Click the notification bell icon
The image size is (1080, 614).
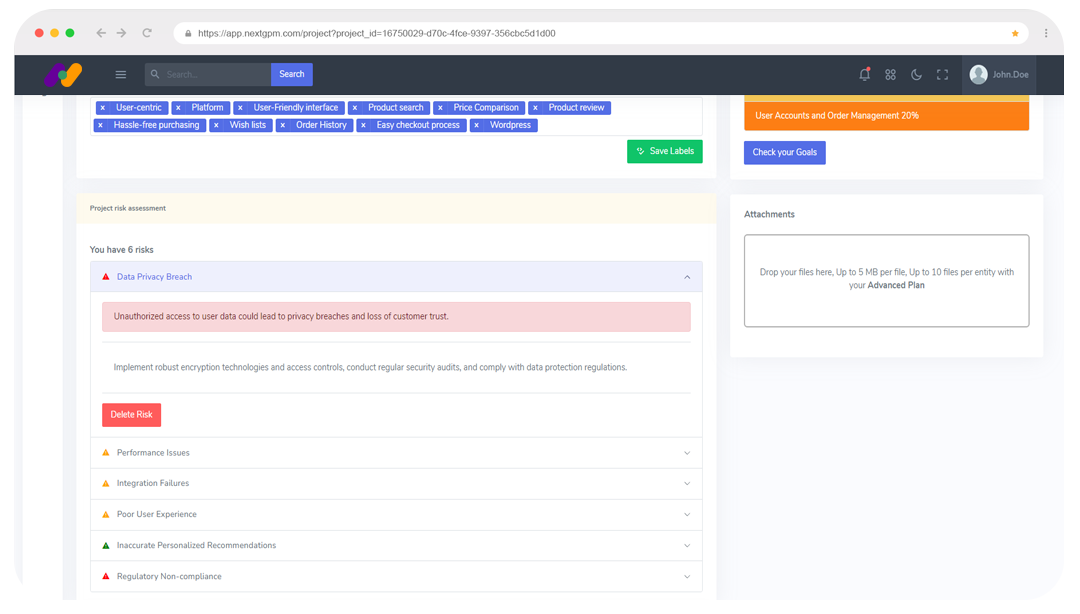coord(864,74)
